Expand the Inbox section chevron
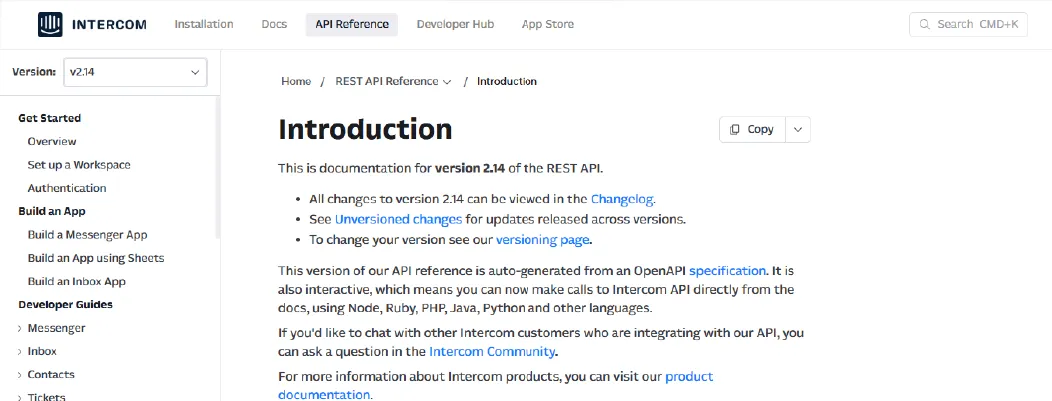Viewport: 1052px width, 401px height. coord(19,351)
